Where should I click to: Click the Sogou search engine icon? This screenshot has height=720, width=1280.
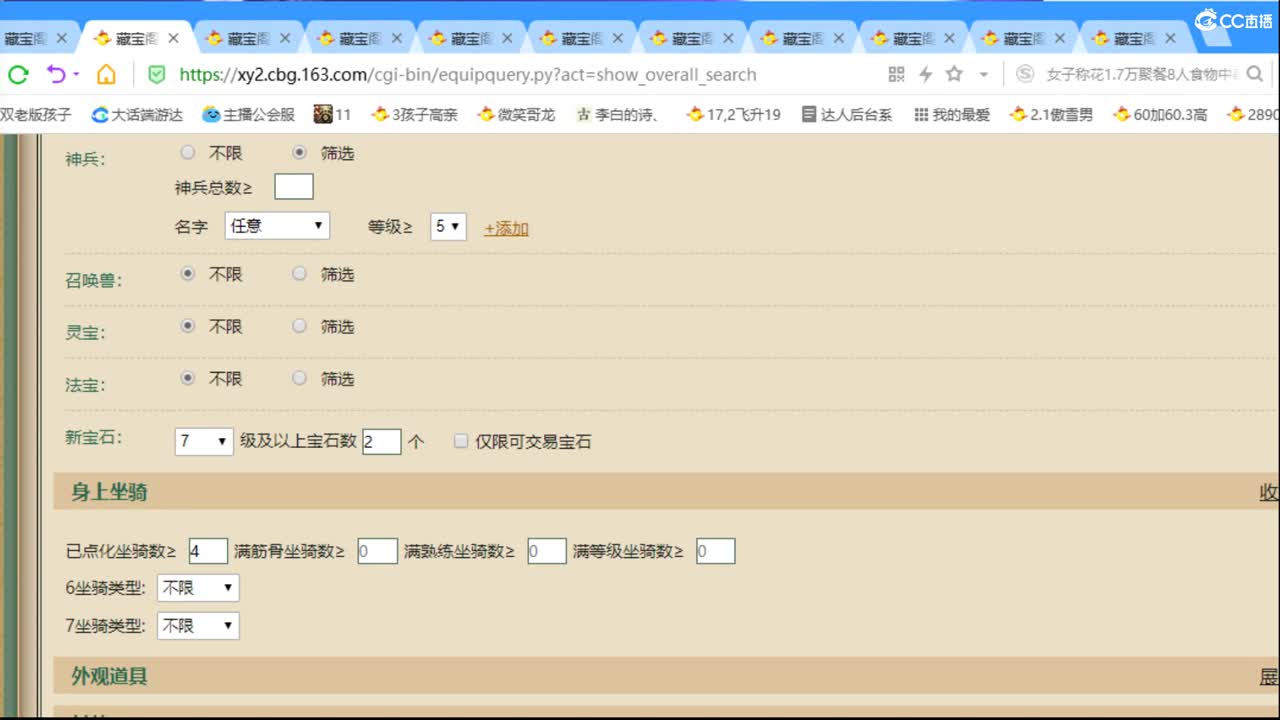tap(1025, 74)
